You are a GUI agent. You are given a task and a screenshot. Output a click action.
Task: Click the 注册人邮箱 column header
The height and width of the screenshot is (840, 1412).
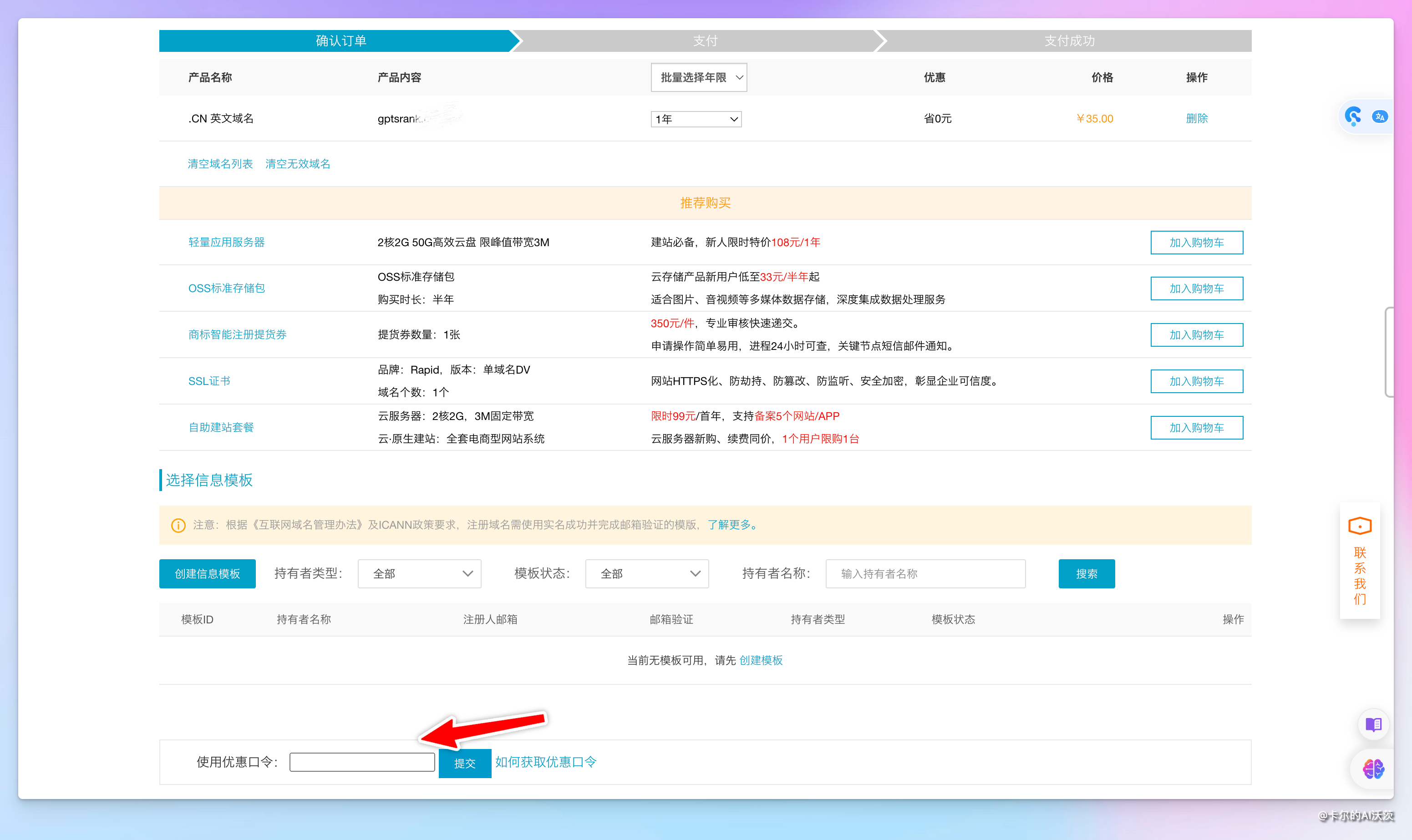pyautogui.click(x=490, y=619)
